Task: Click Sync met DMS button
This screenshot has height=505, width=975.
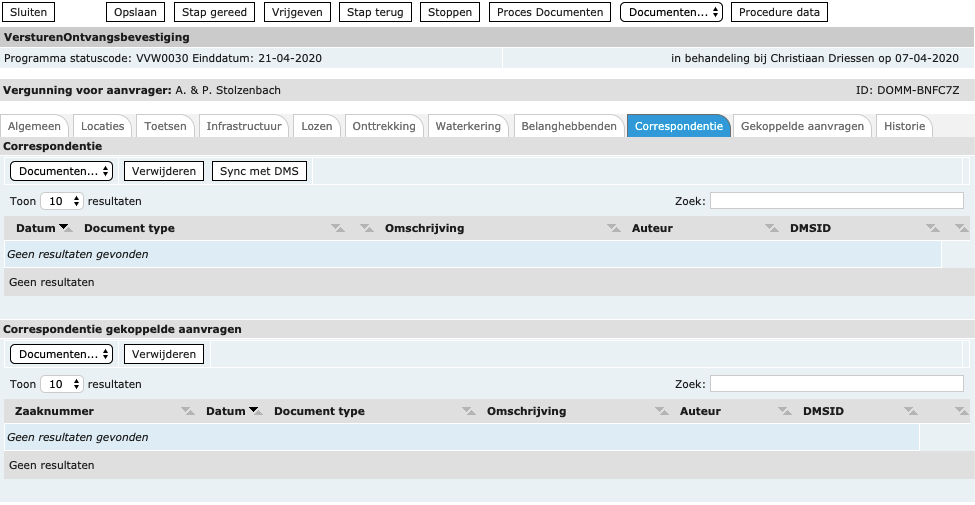Action: 259,171
